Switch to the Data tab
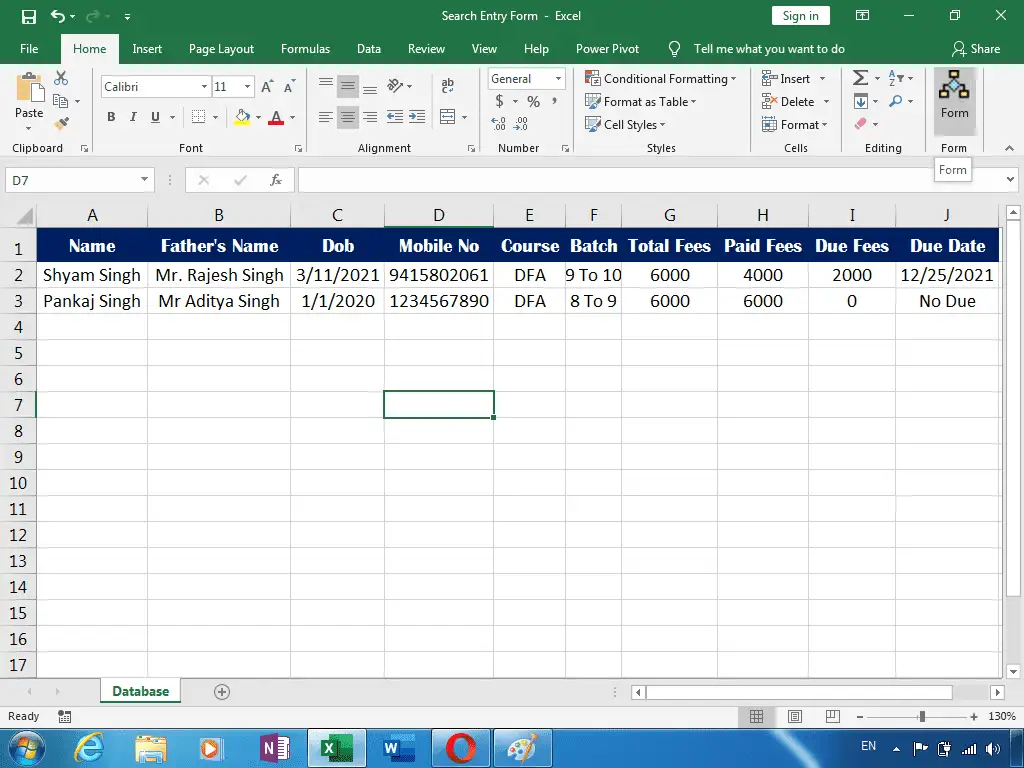 pos(368,49)
